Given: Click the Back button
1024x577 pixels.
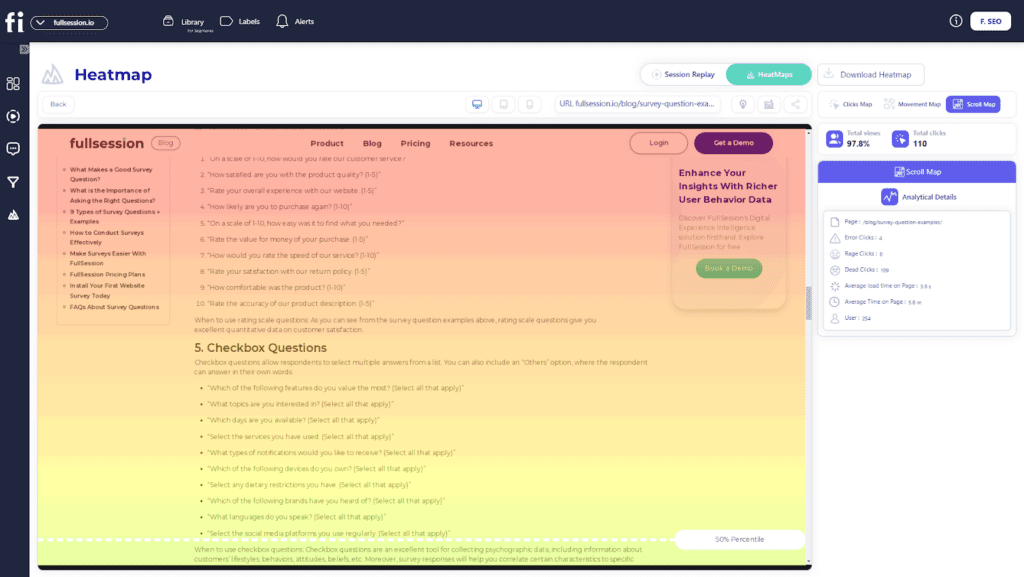Looking at the screenshot, I should click(58, 104).
